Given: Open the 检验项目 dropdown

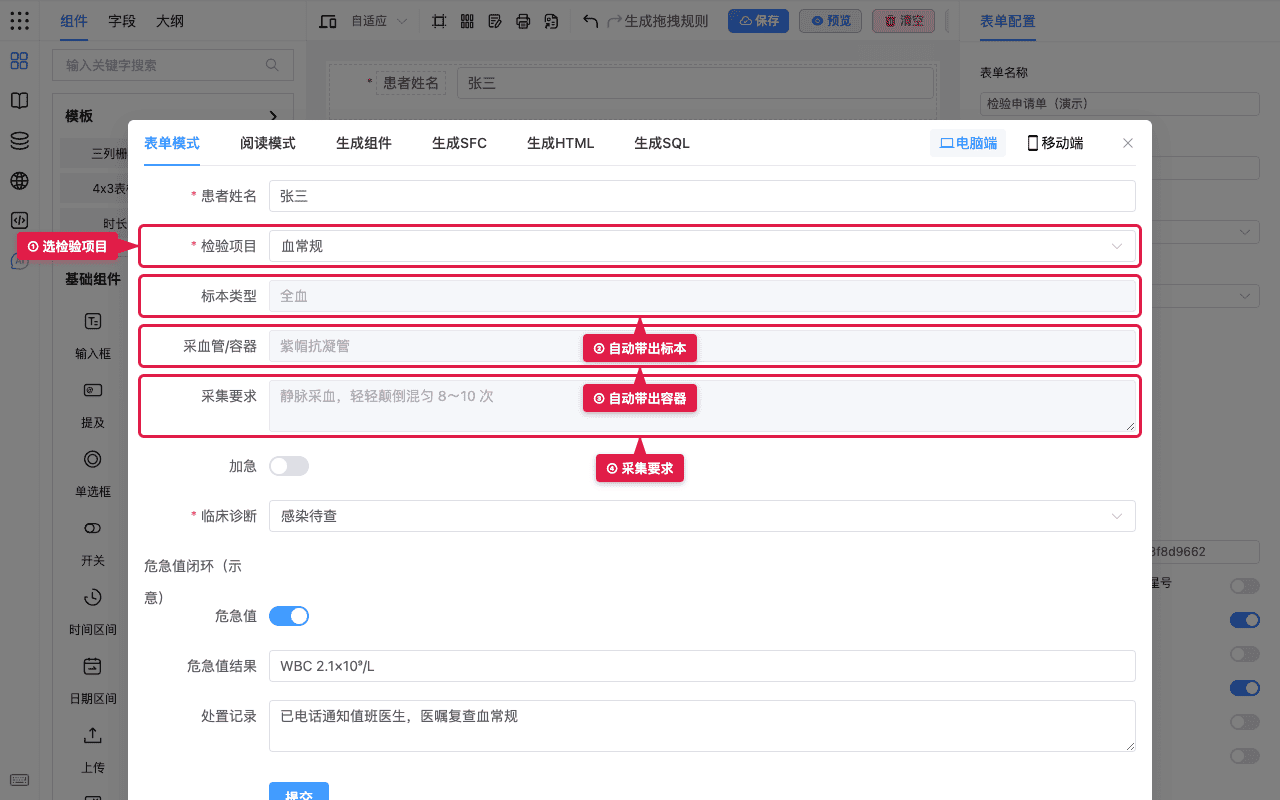Looking at the screenshot, I should (x=702, y=246).
